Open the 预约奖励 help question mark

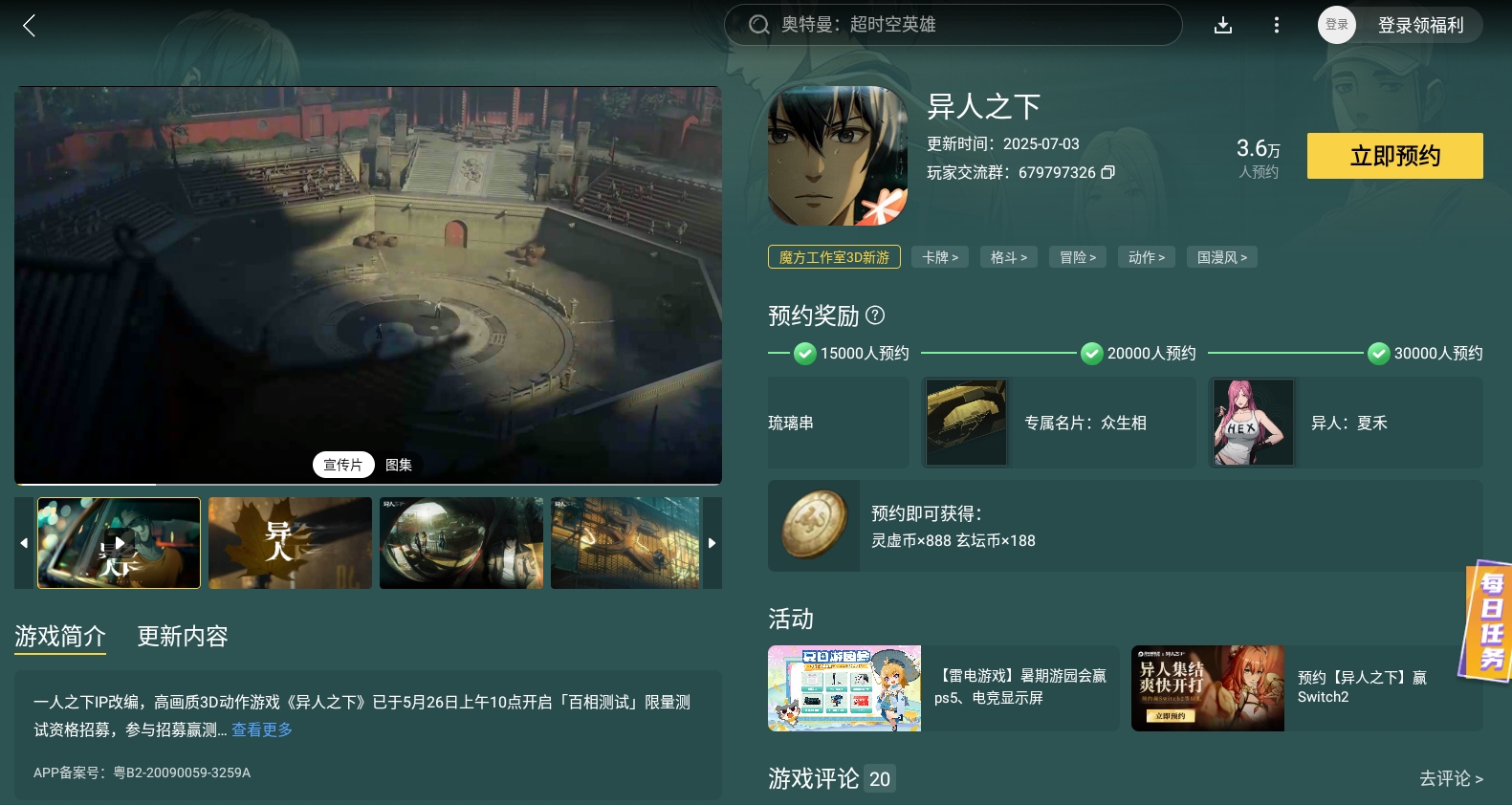875,315
